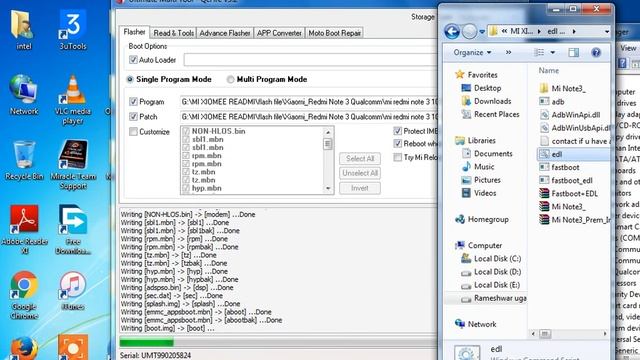The height and width of the screenshot is (360, 640).
Task: Toggle the Patch checkbox
Action: [133, 117]
